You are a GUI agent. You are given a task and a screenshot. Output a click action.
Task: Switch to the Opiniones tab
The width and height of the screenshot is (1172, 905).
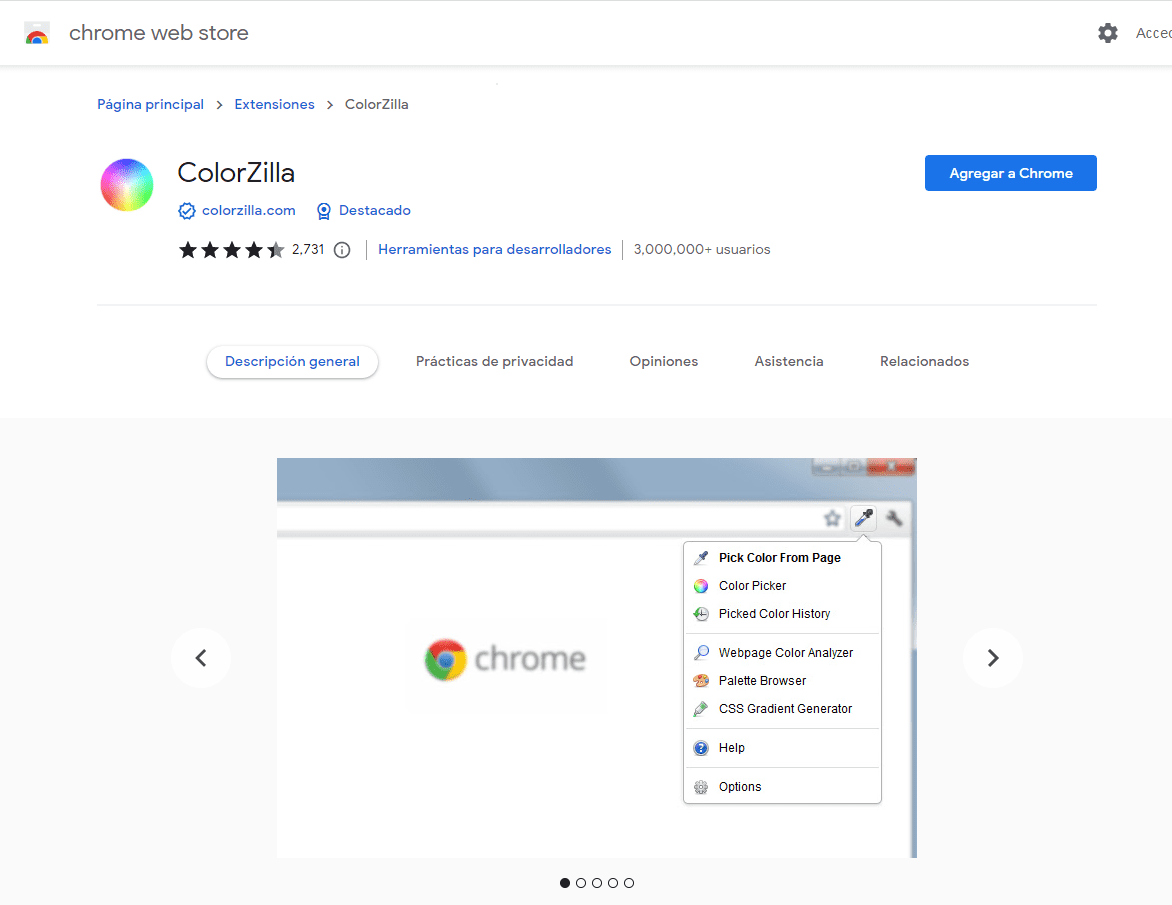coord(664,362)
